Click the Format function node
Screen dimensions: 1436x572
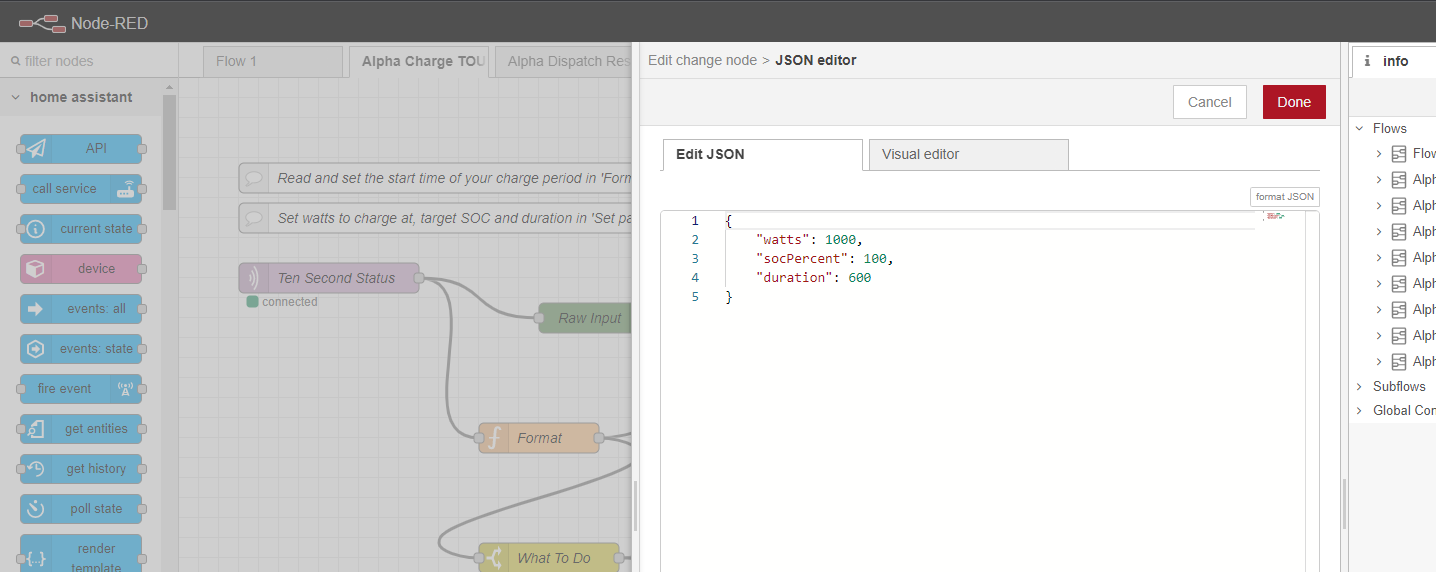tap(539, 438)
